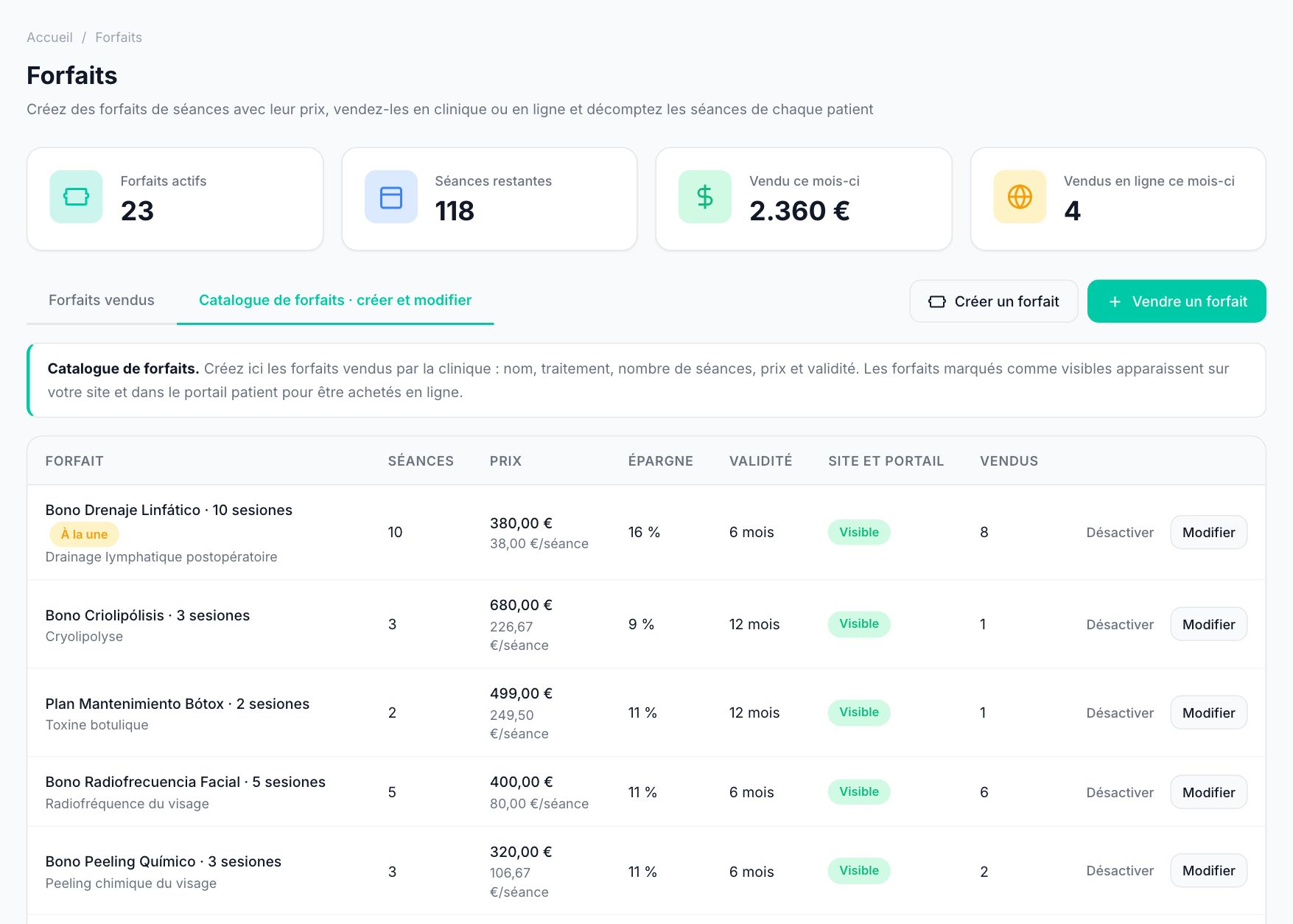Deactivate the Bono Criolipólisis package
The image size is (1293, 924).
pos(1120,624)
